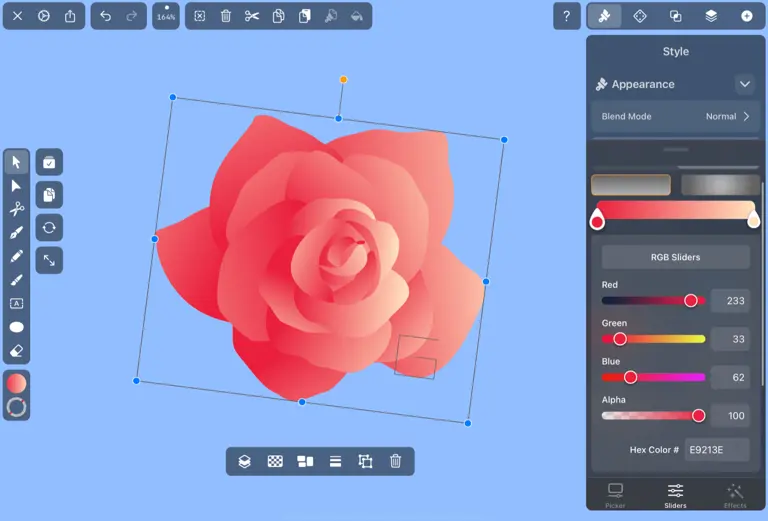Toggle the rotate mode circular-arrows icon
768x521 pixels.
tap(49, 228)
